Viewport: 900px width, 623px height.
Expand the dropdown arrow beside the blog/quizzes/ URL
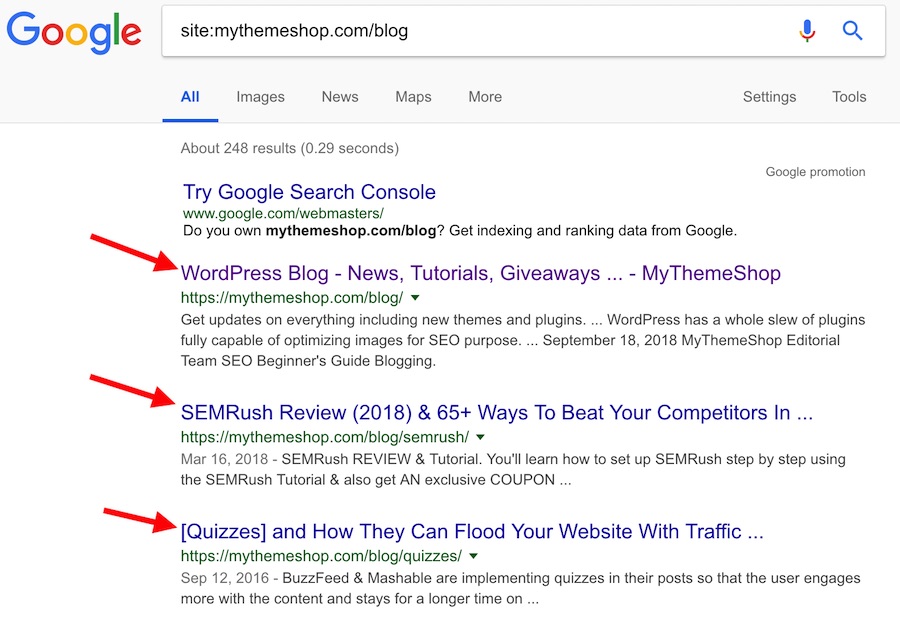coord(474,556)
